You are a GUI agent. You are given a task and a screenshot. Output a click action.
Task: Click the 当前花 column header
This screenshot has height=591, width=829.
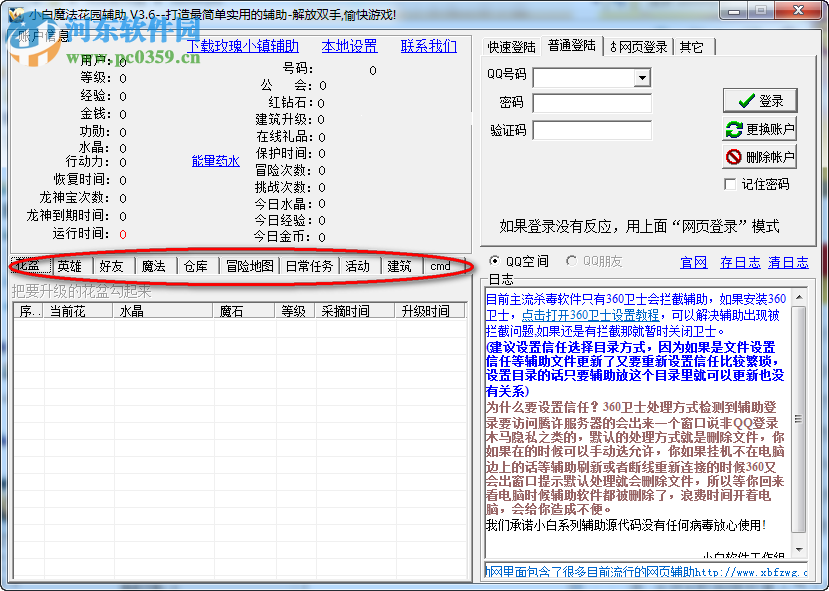(79, 311)
